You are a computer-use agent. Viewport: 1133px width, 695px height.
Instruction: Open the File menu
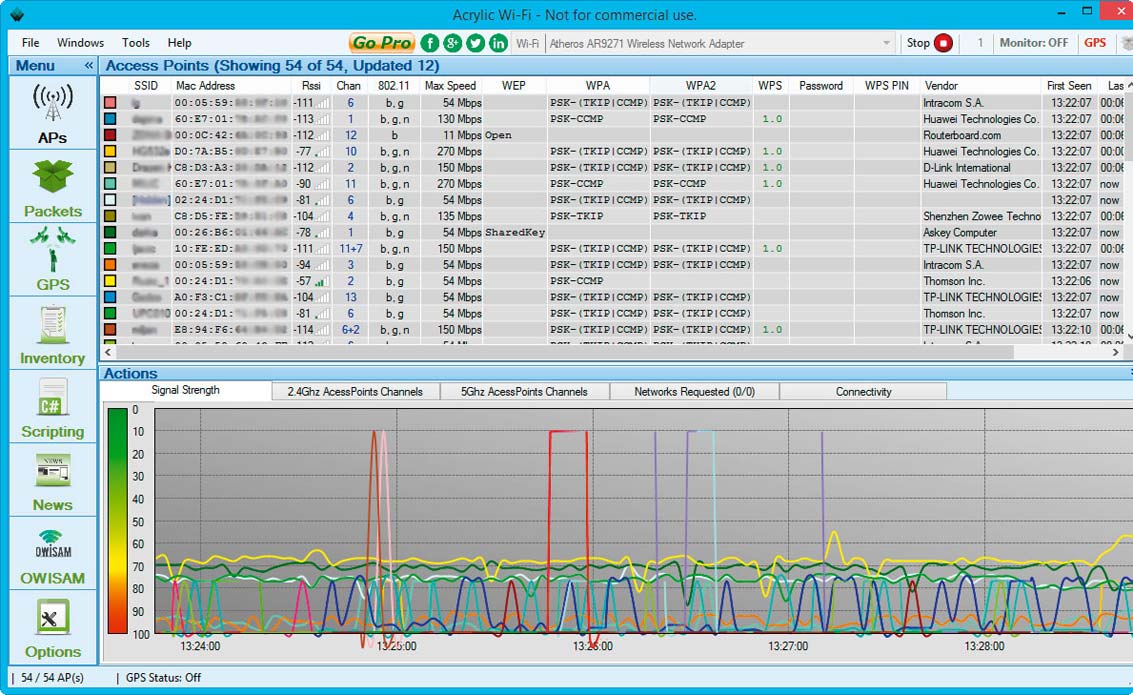30,43
